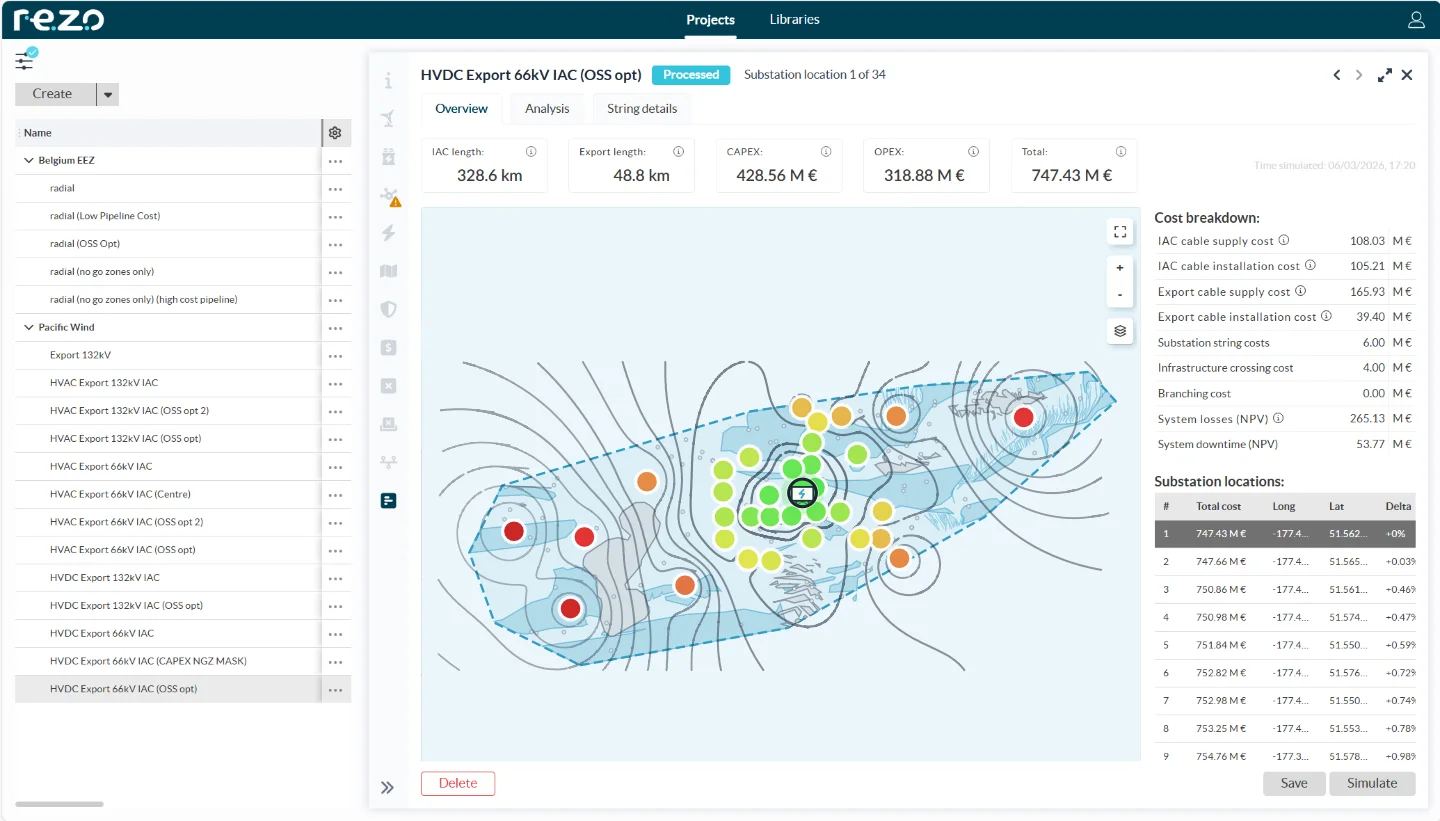
Task: Collapse the Pacific Wind project group
Action: 28,327
